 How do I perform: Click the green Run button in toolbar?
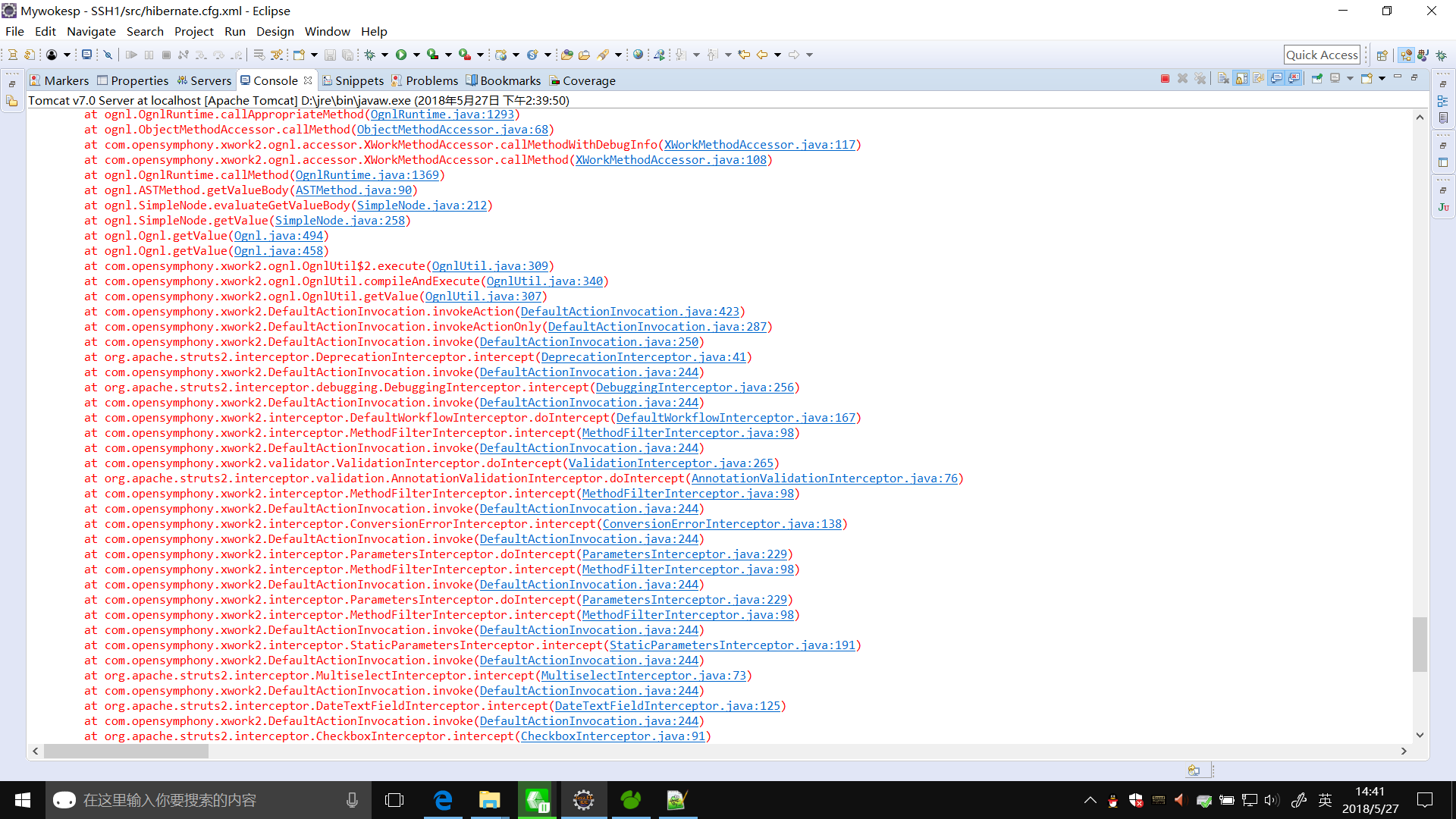(x=401, y=55)
